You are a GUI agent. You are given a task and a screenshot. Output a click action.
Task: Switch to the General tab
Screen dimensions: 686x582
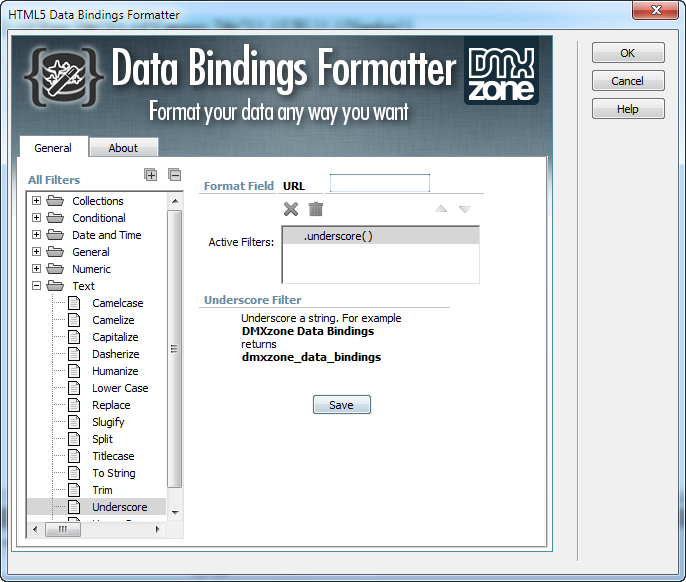(x=53, y=147)
